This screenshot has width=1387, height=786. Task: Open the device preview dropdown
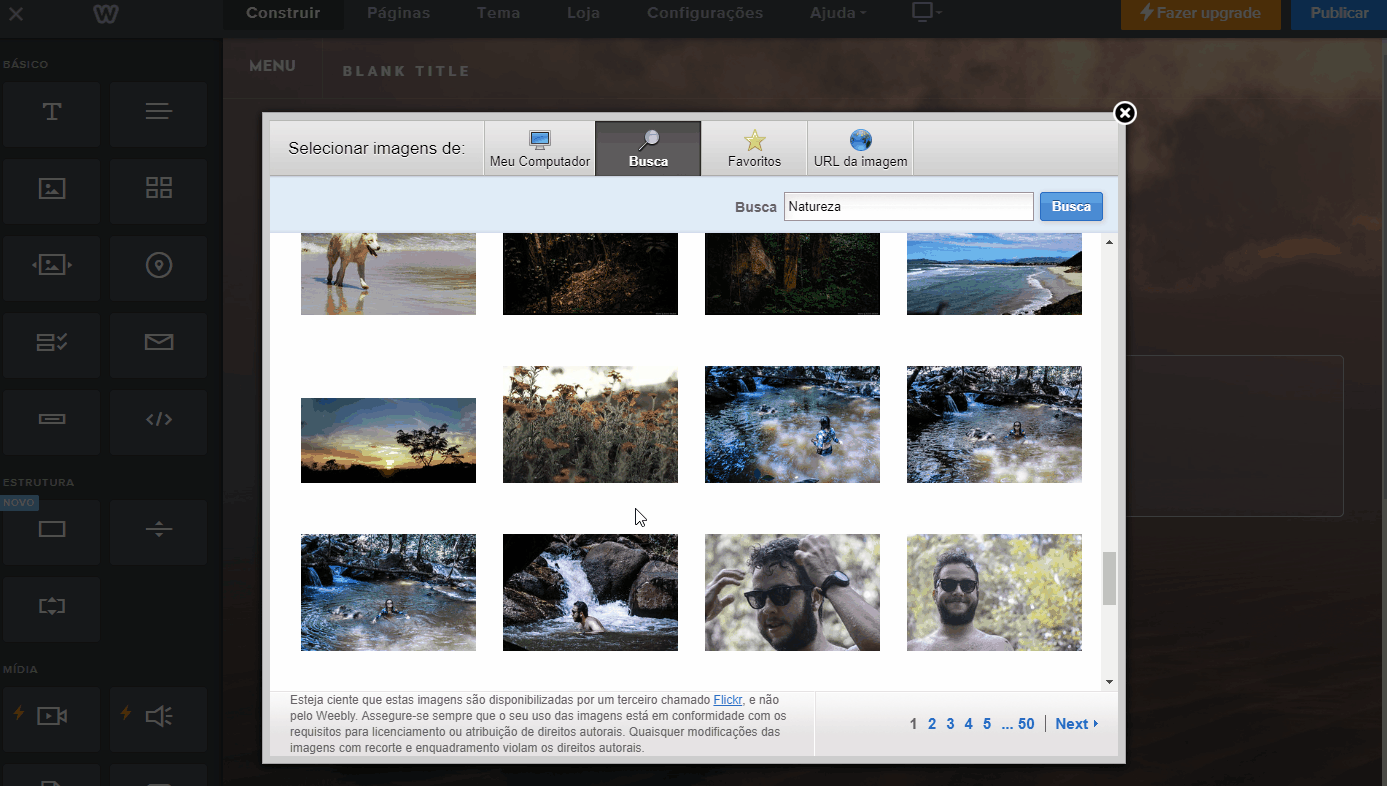click(927, 13)
